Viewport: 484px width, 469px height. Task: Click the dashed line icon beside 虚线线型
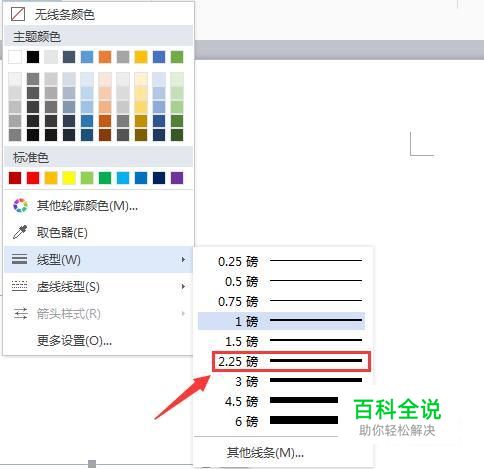point(20,286)
